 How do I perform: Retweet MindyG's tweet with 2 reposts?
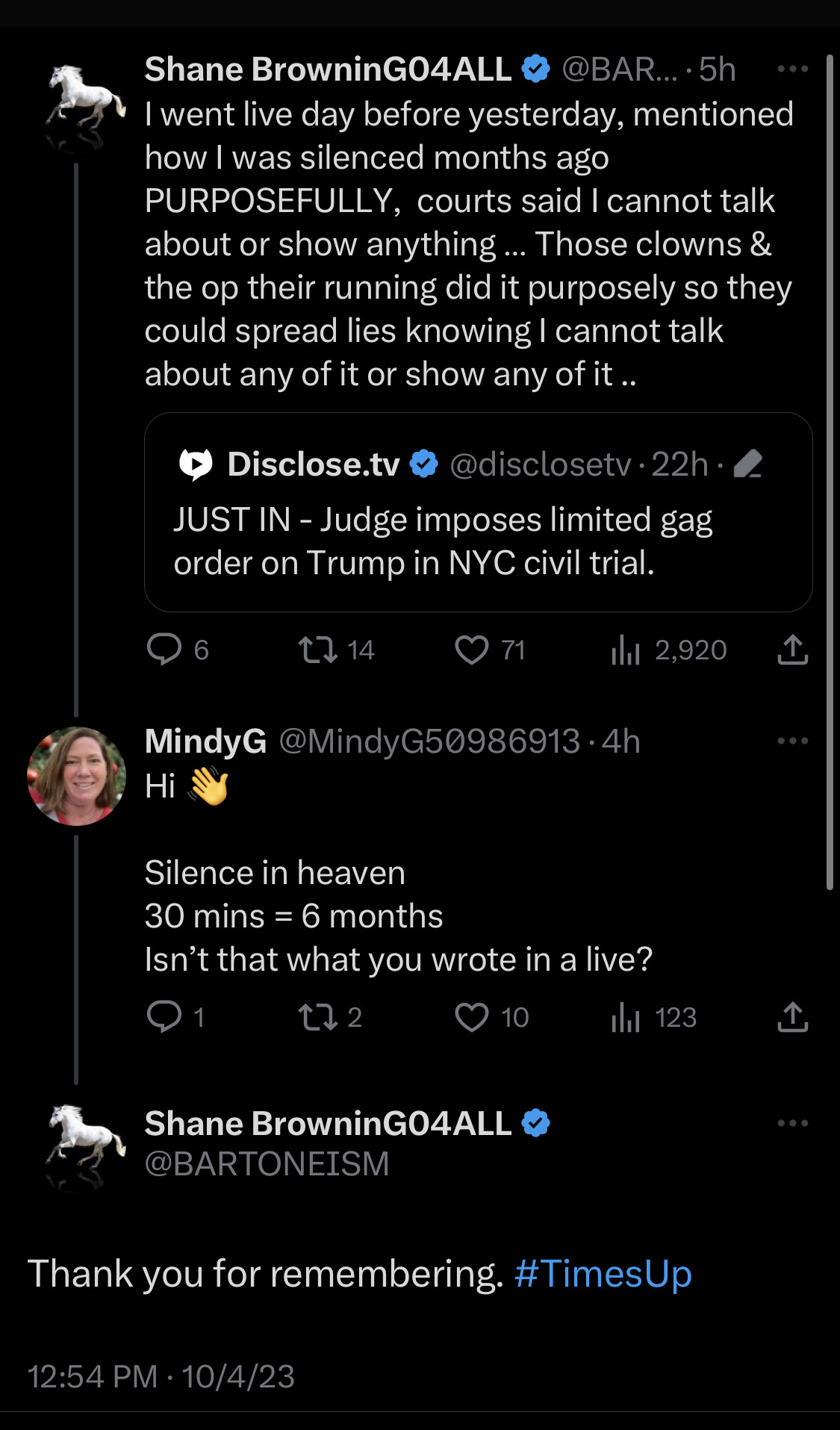(318, 1017)
